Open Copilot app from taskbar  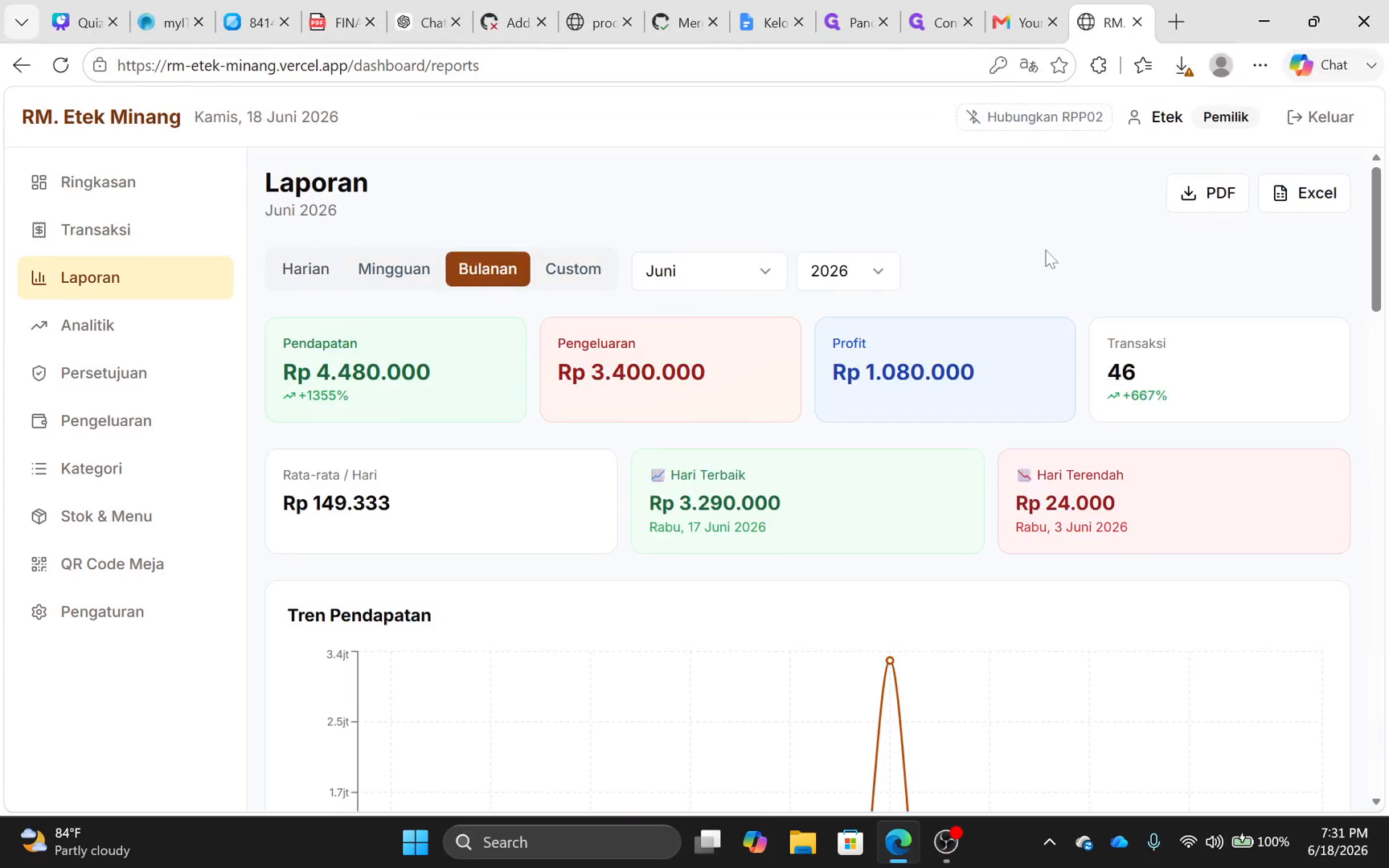tap(755, 842)
